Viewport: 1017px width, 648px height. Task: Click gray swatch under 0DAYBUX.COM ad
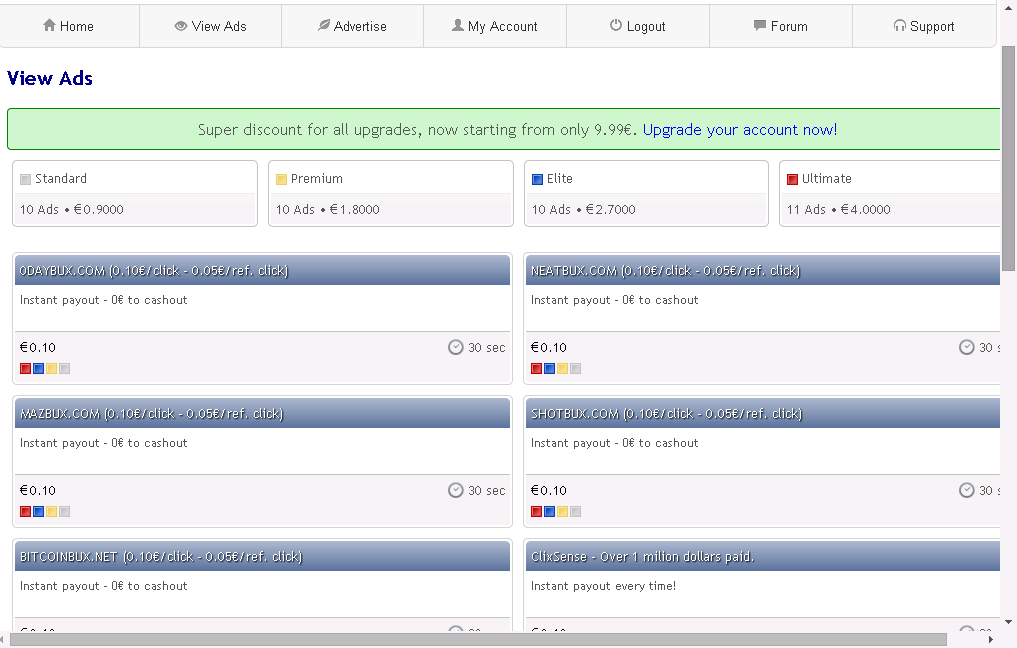click(64, 368)
